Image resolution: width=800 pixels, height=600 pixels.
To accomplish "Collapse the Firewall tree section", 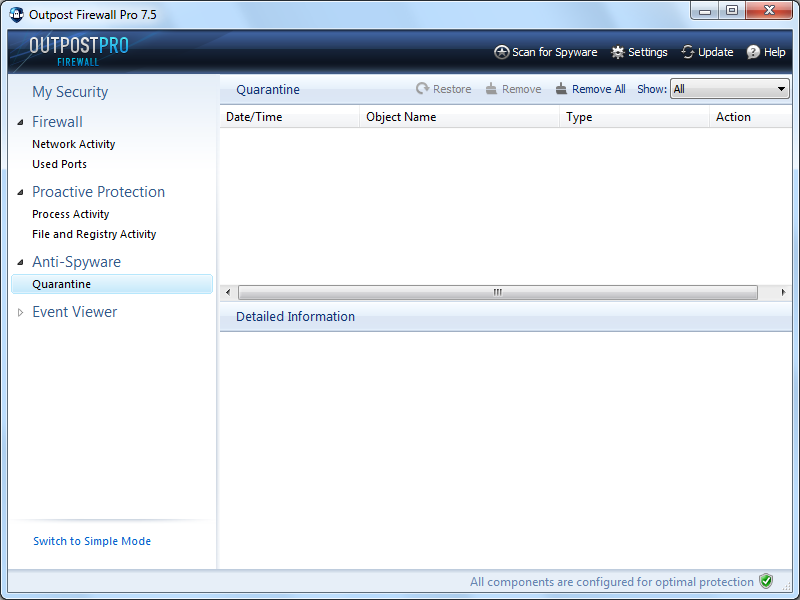I will click(21, 122).
